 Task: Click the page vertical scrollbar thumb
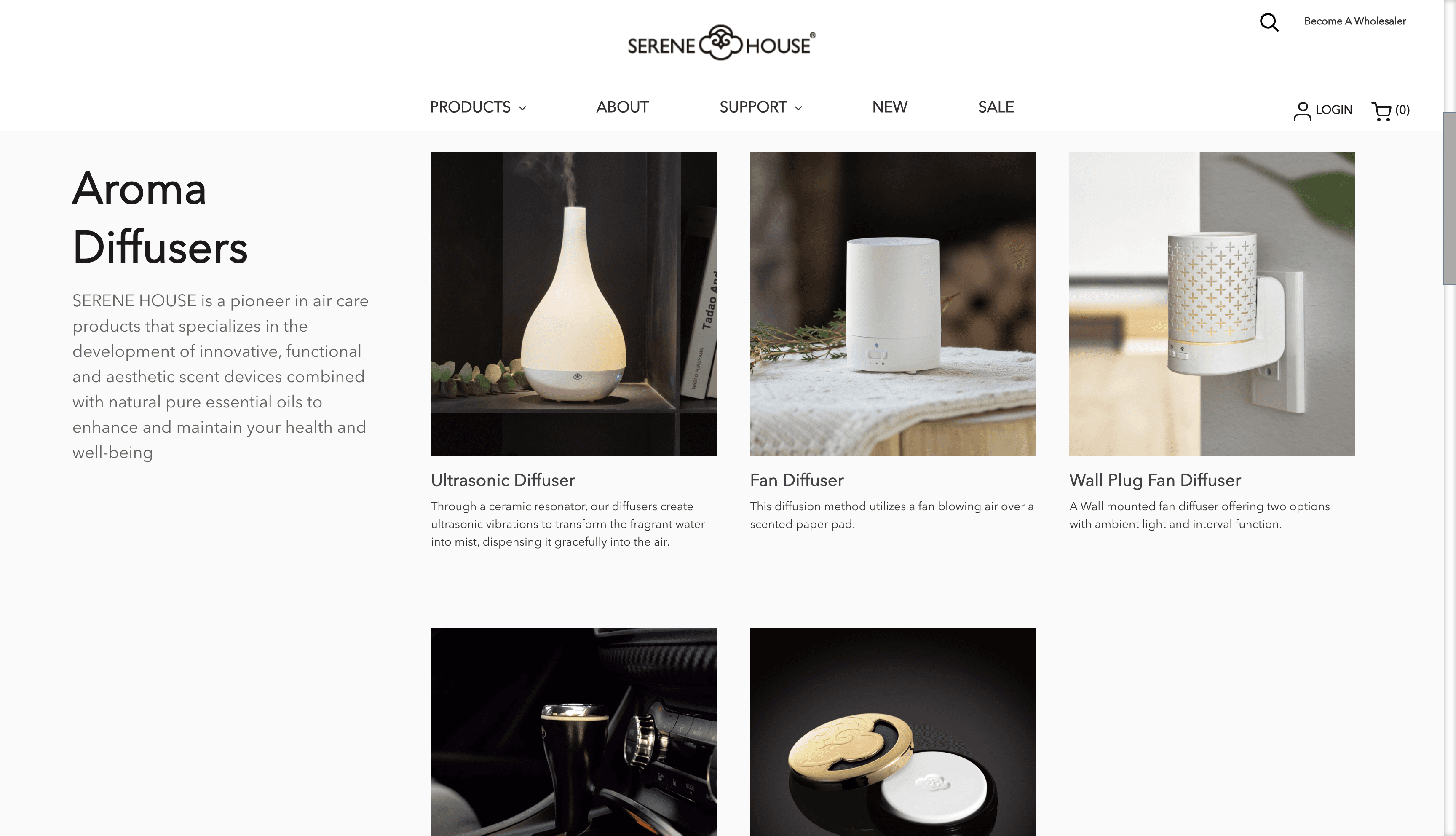tap(1450, 198)
